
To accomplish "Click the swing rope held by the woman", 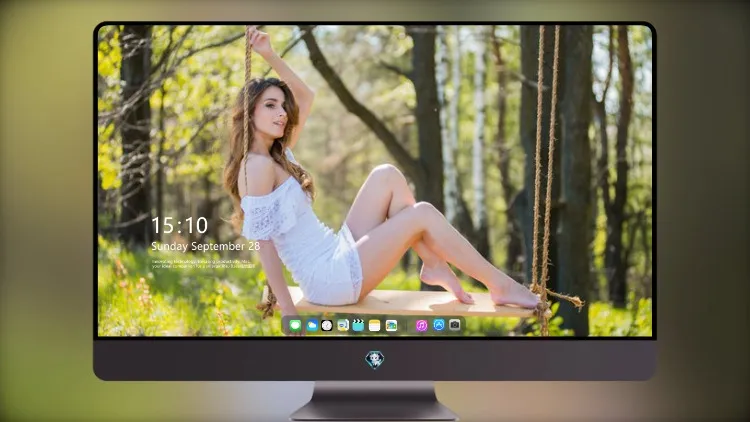I will [x=247, y=96].
